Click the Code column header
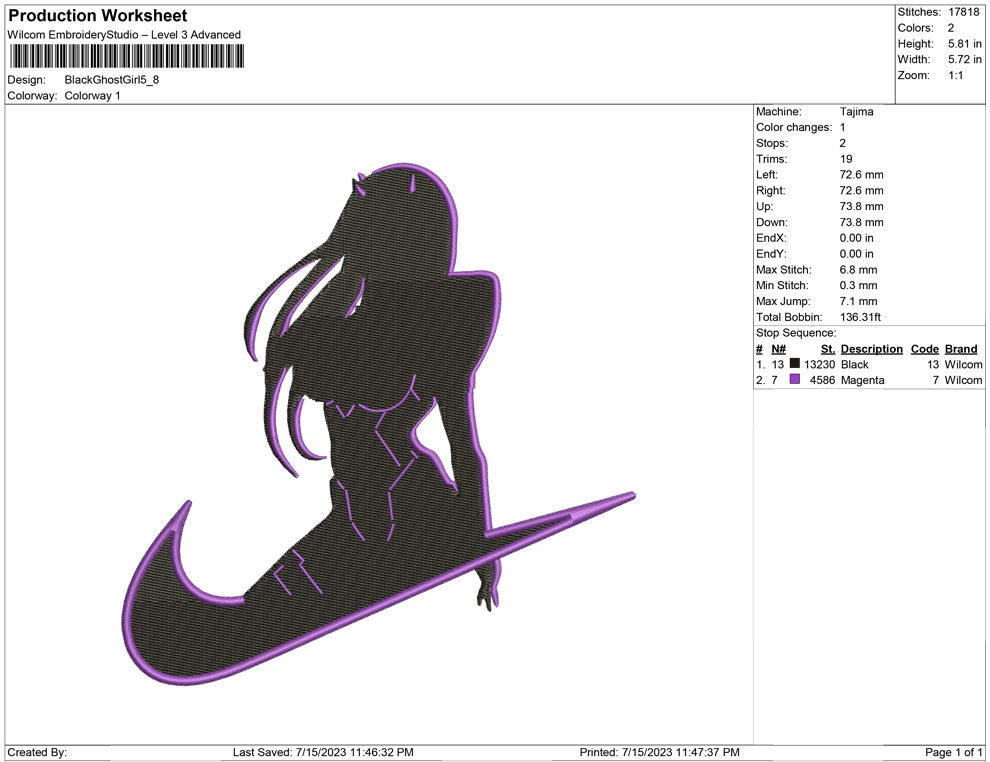Image resolution: width=990 pixels, height=762 pixels. pyautogui.click(x=925, y=349)
